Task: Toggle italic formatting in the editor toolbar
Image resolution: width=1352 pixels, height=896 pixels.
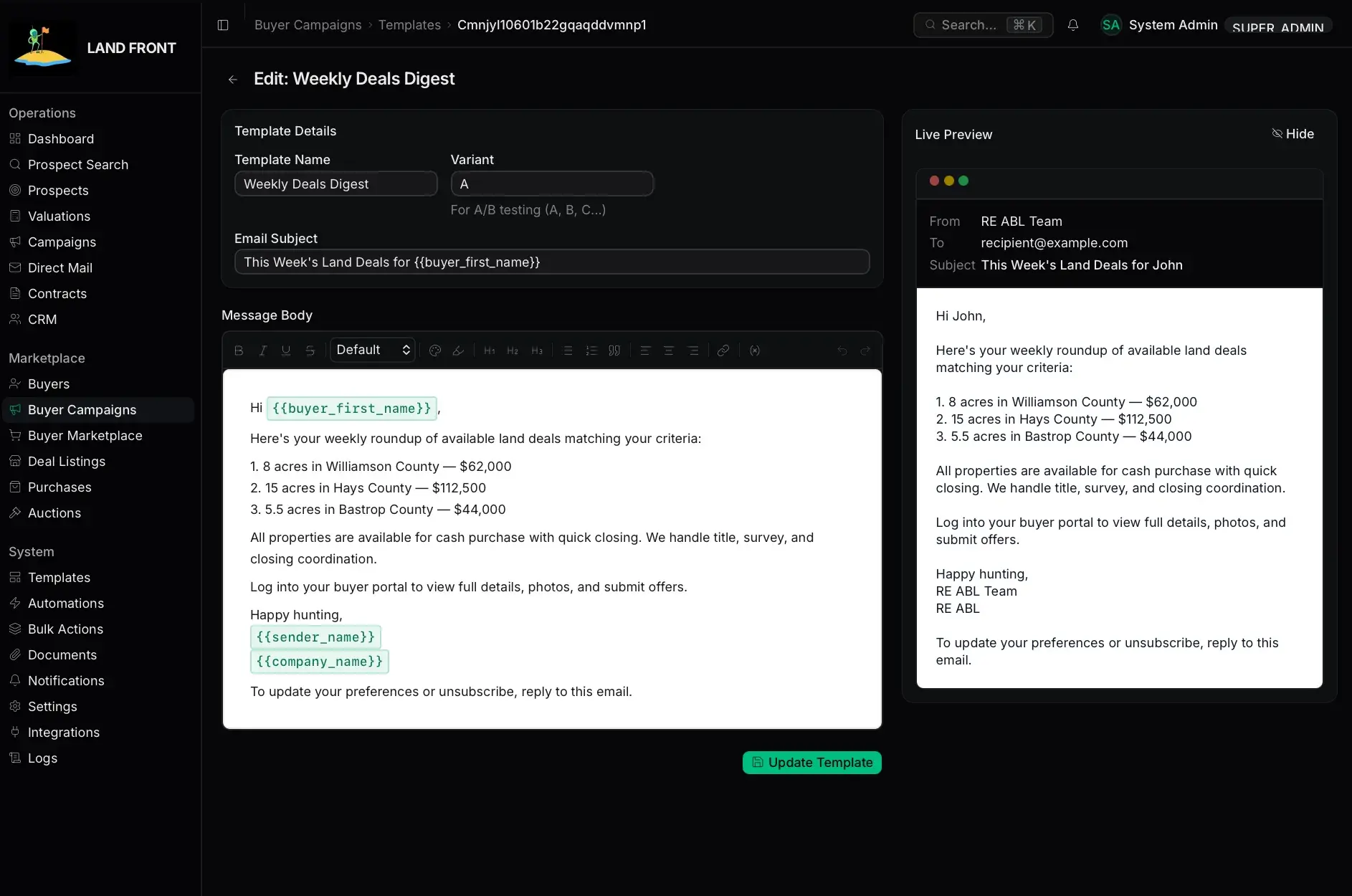Action: [262, 351]
